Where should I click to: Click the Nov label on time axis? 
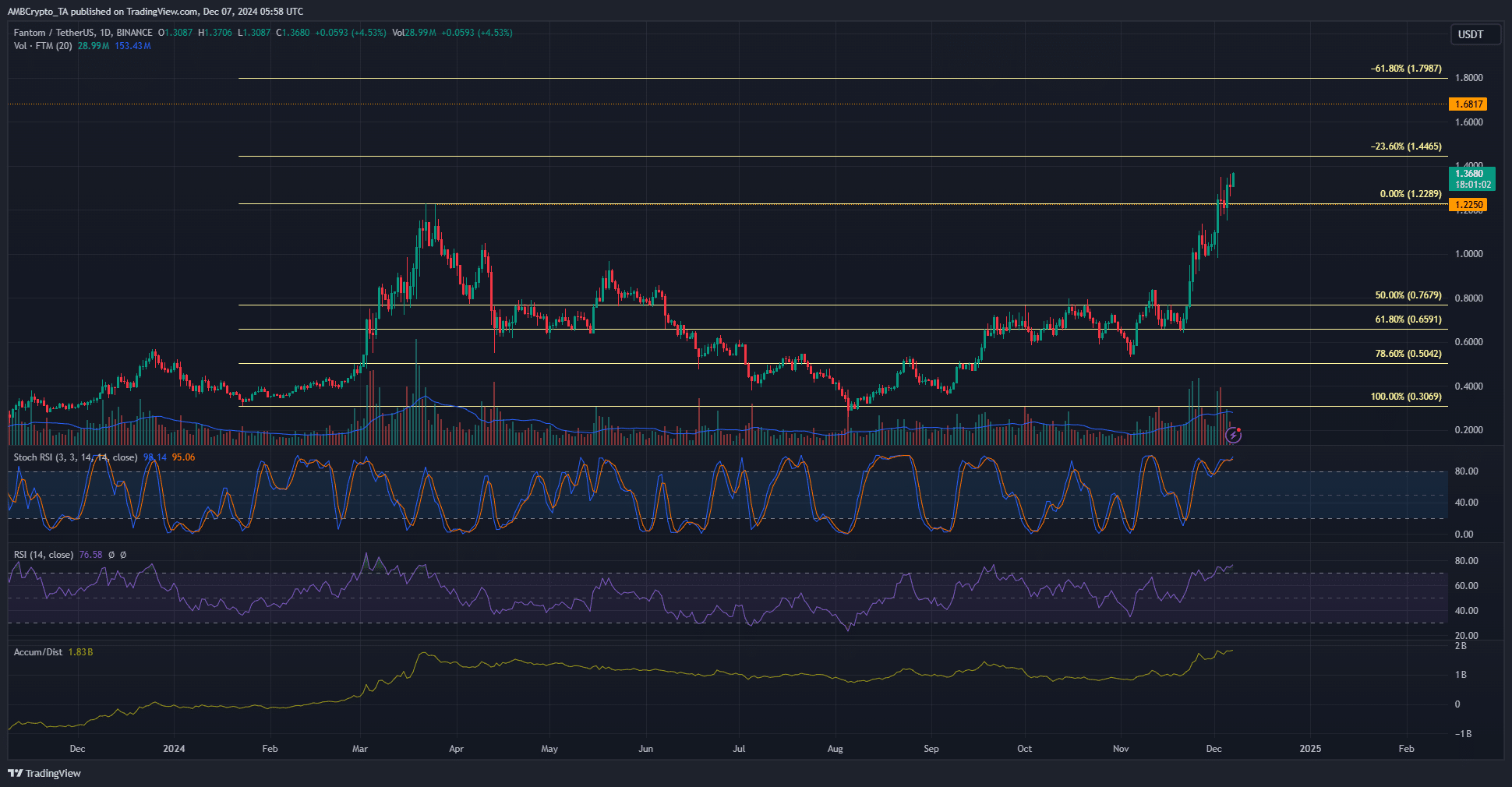1121,749
